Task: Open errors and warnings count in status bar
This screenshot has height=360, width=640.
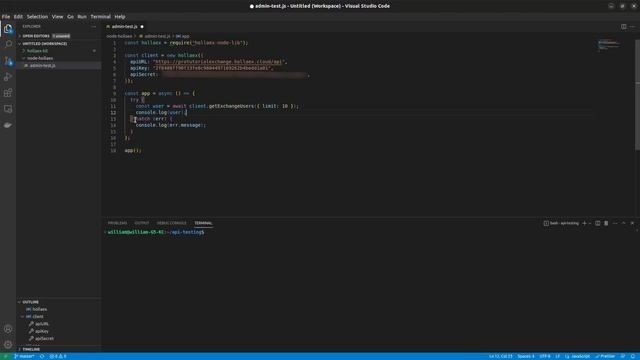Action: (x=58, y=356)
